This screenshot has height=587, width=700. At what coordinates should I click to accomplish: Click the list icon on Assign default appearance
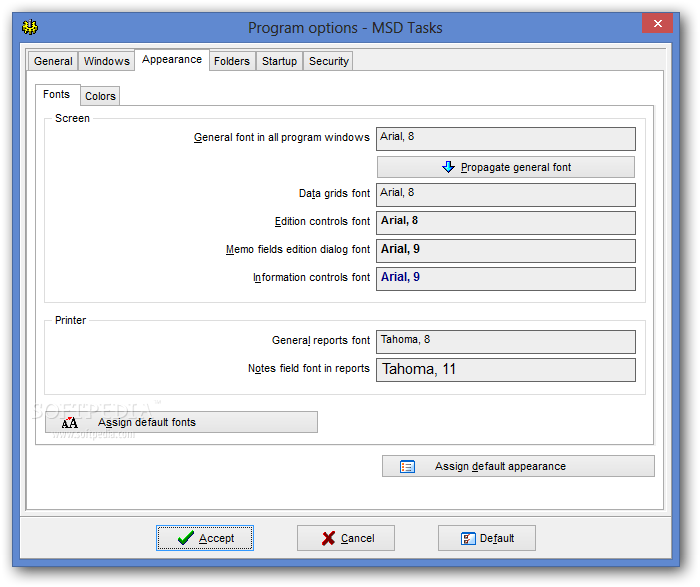tap(408, 466)
